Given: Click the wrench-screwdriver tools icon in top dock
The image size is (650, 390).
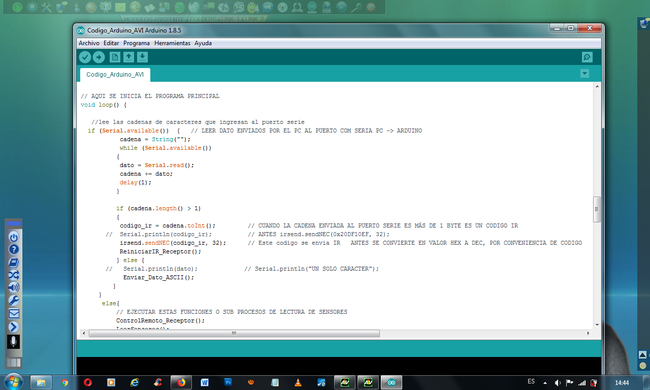Looking at the screenshot, I should point(46,7).
